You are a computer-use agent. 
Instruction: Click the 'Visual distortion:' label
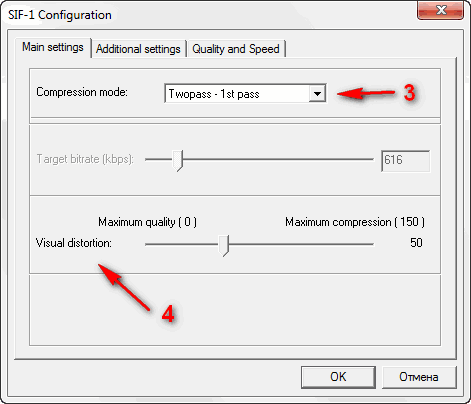[74, 243]
